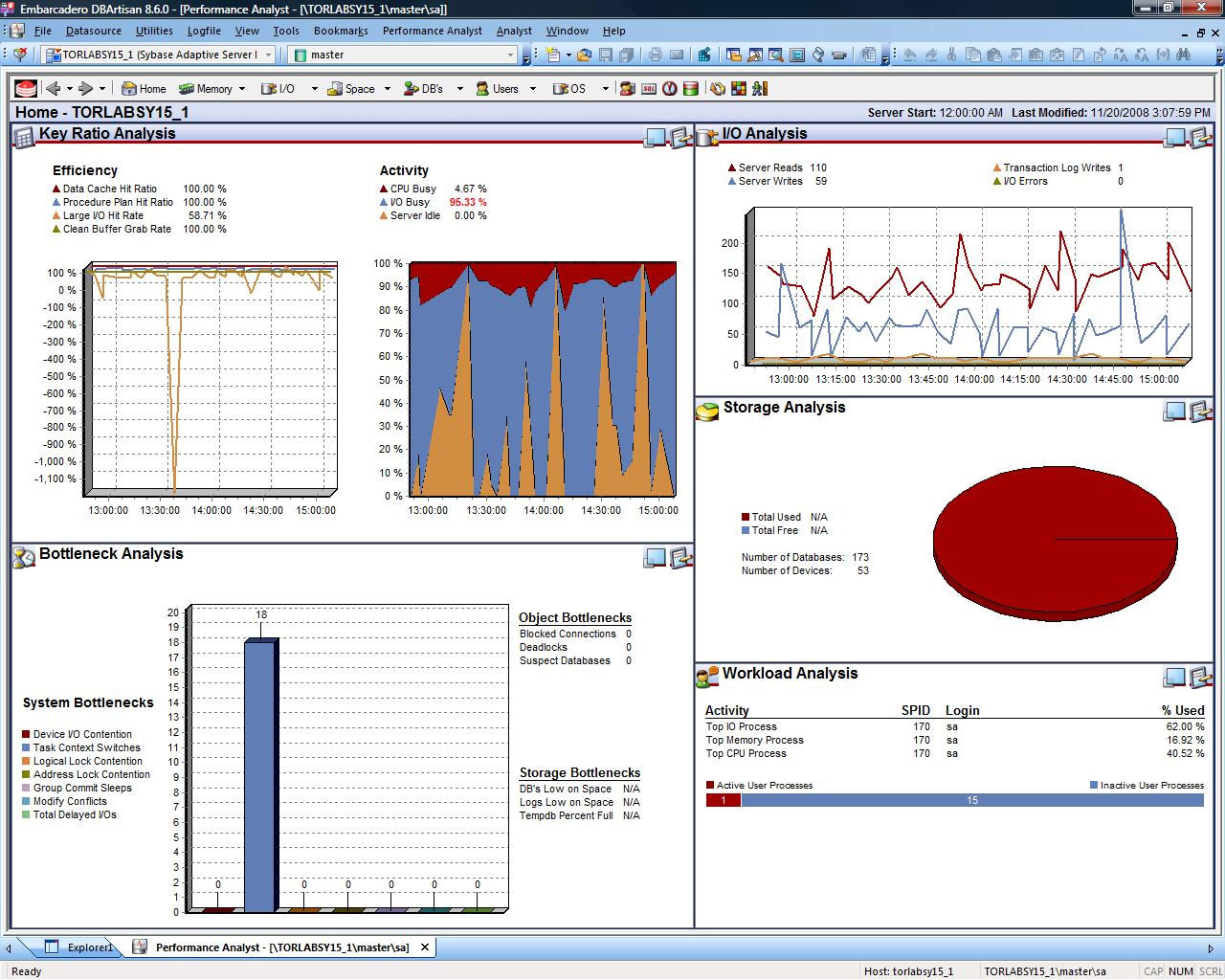Screen dimensions: 1225x980
Task: Click the SQL icon on the analyst toolbar
Action: 649,89
